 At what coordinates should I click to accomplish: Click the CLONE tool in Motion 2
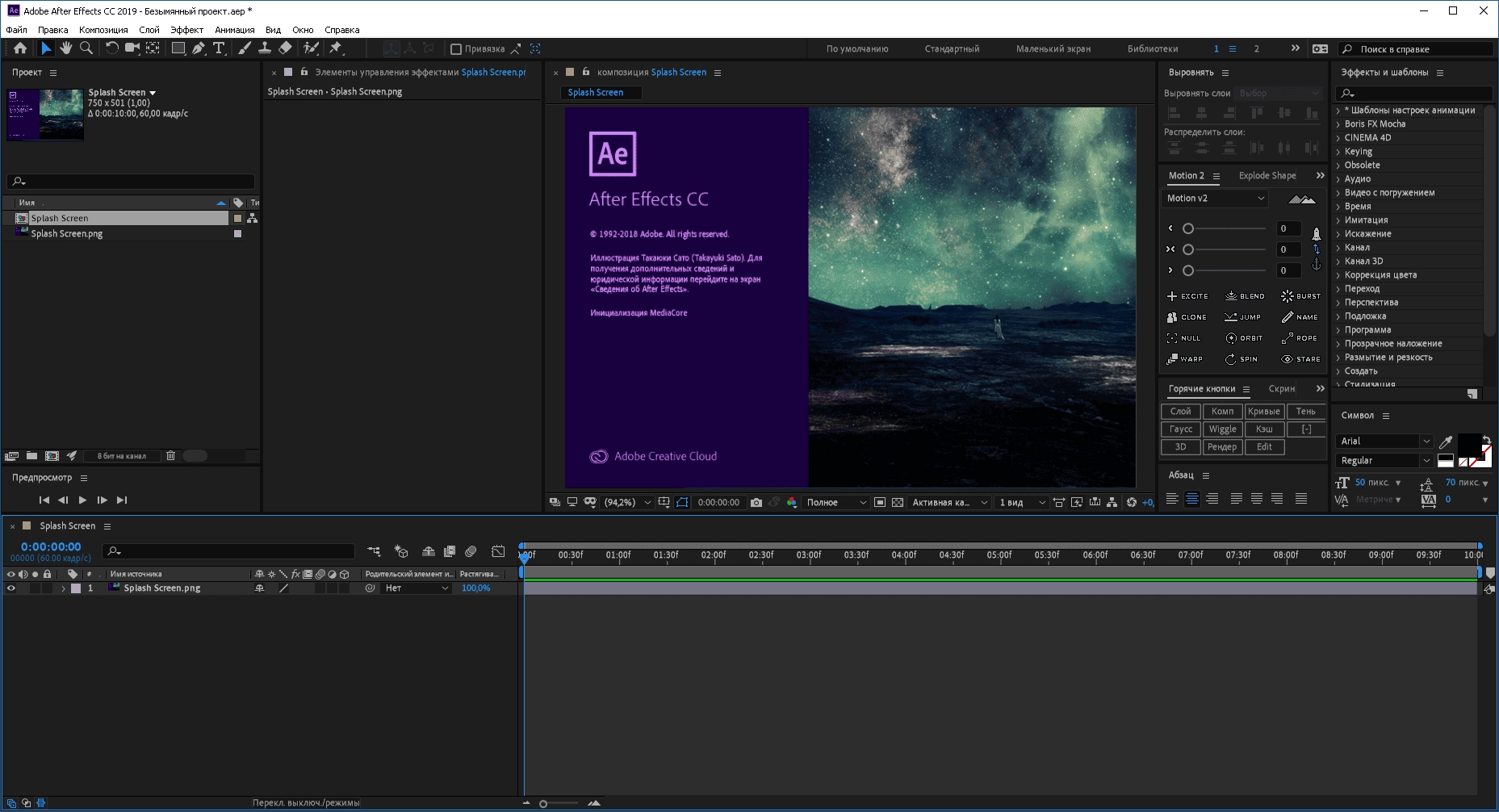[x=1187, y=317]
